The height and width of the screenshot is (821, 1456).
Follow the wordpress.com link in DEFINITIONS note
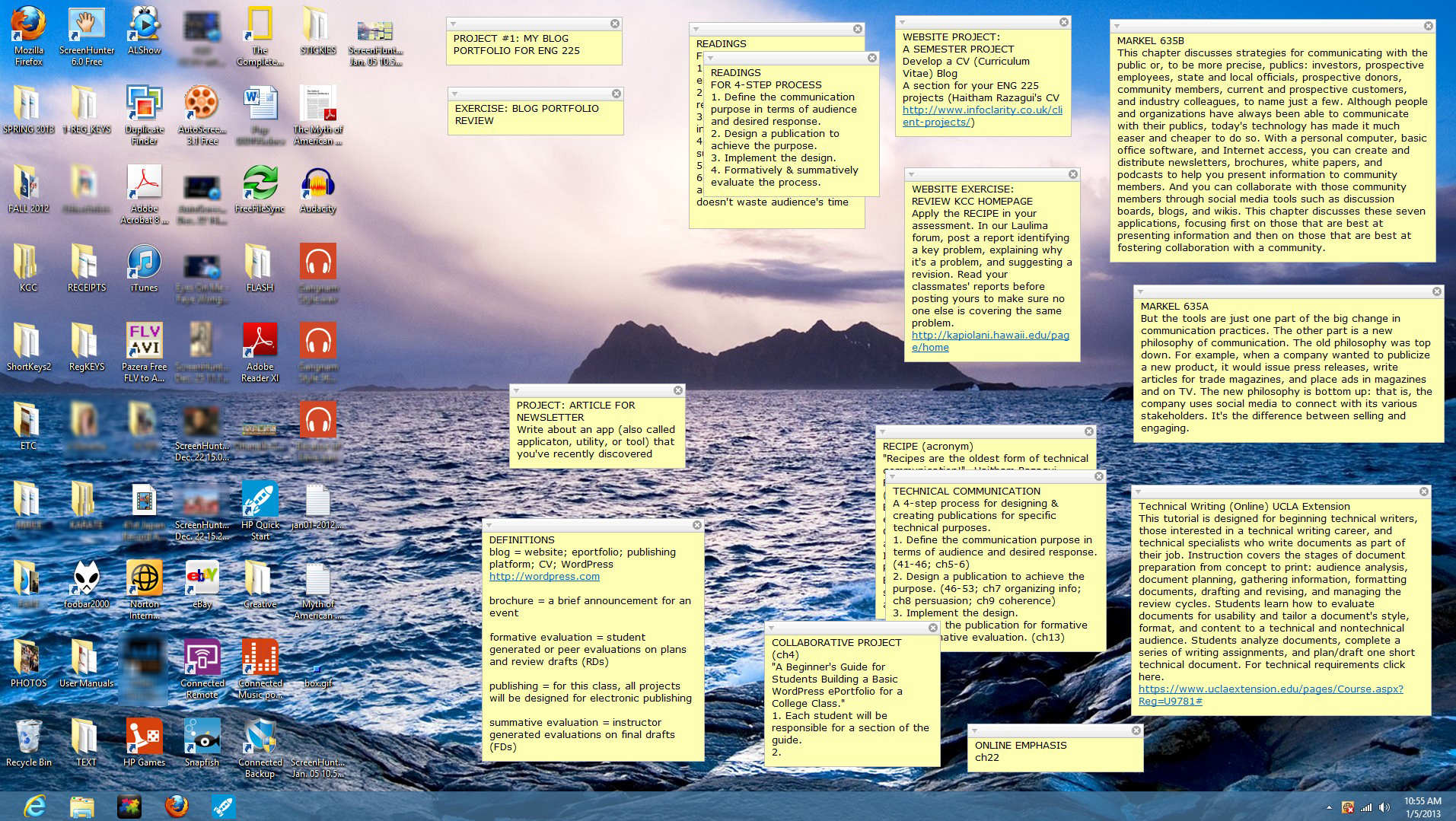click(544, 577)
